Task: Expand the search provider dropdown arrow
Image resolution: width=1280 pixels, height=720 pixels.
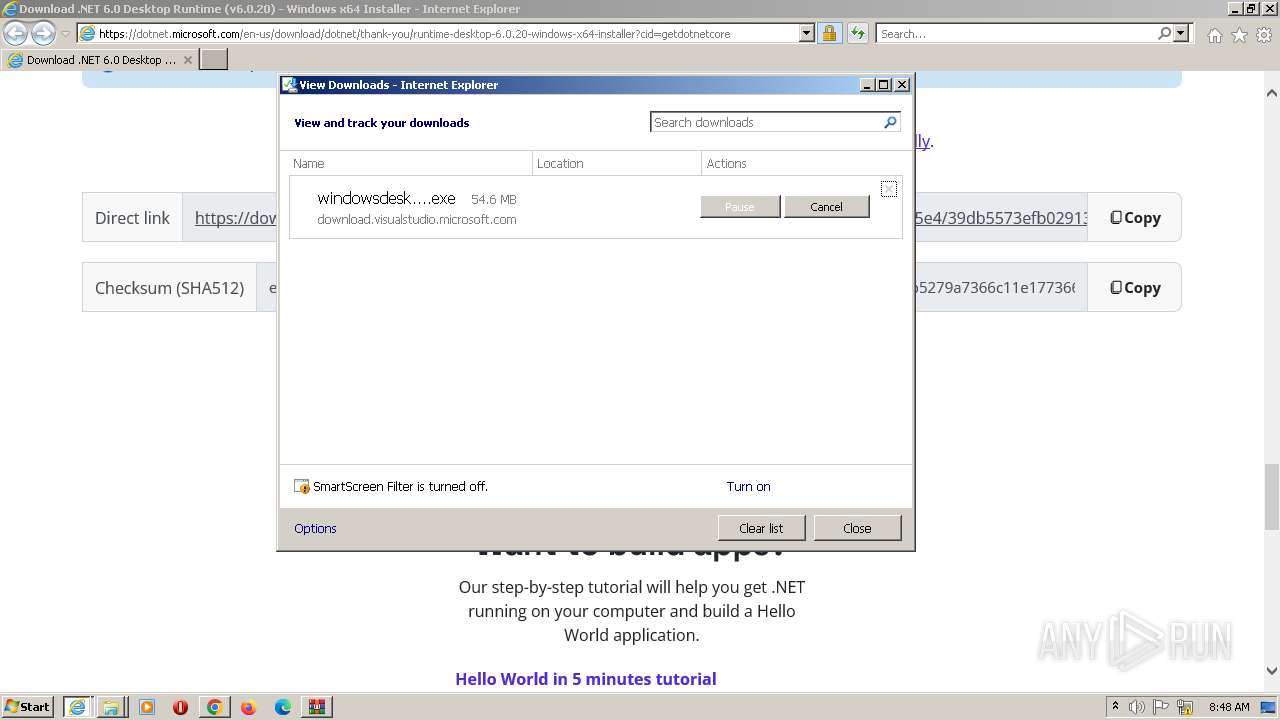Action: coord(1182,33)
